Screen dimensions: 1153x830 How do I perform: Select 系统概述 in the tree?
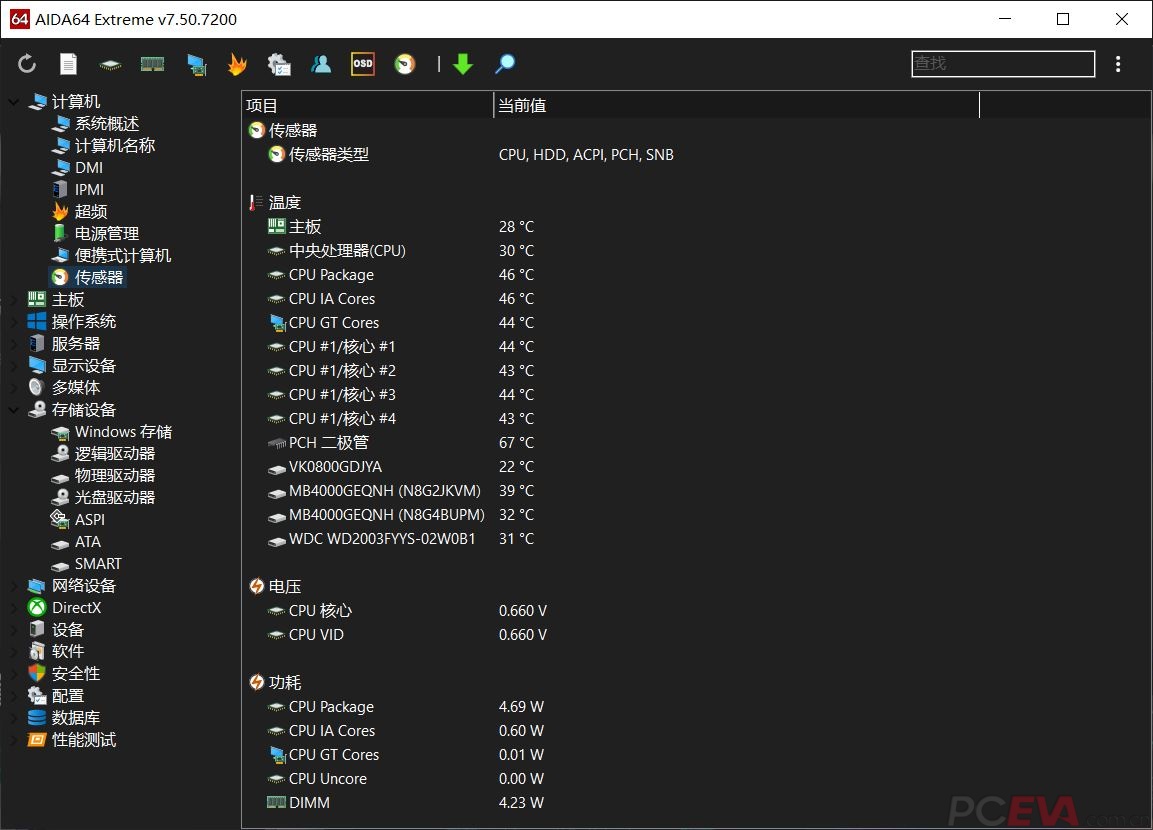[107, 124]
